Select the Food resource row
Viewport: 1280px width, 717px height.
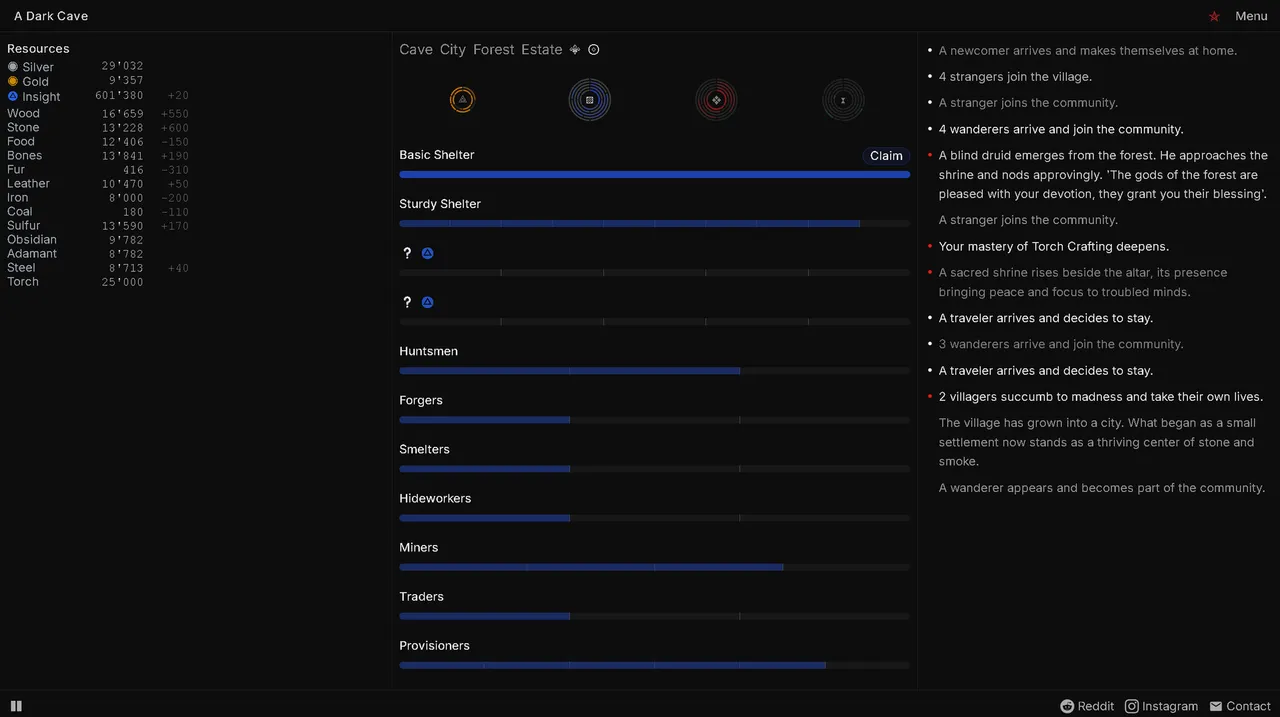[x=98, y=142]
